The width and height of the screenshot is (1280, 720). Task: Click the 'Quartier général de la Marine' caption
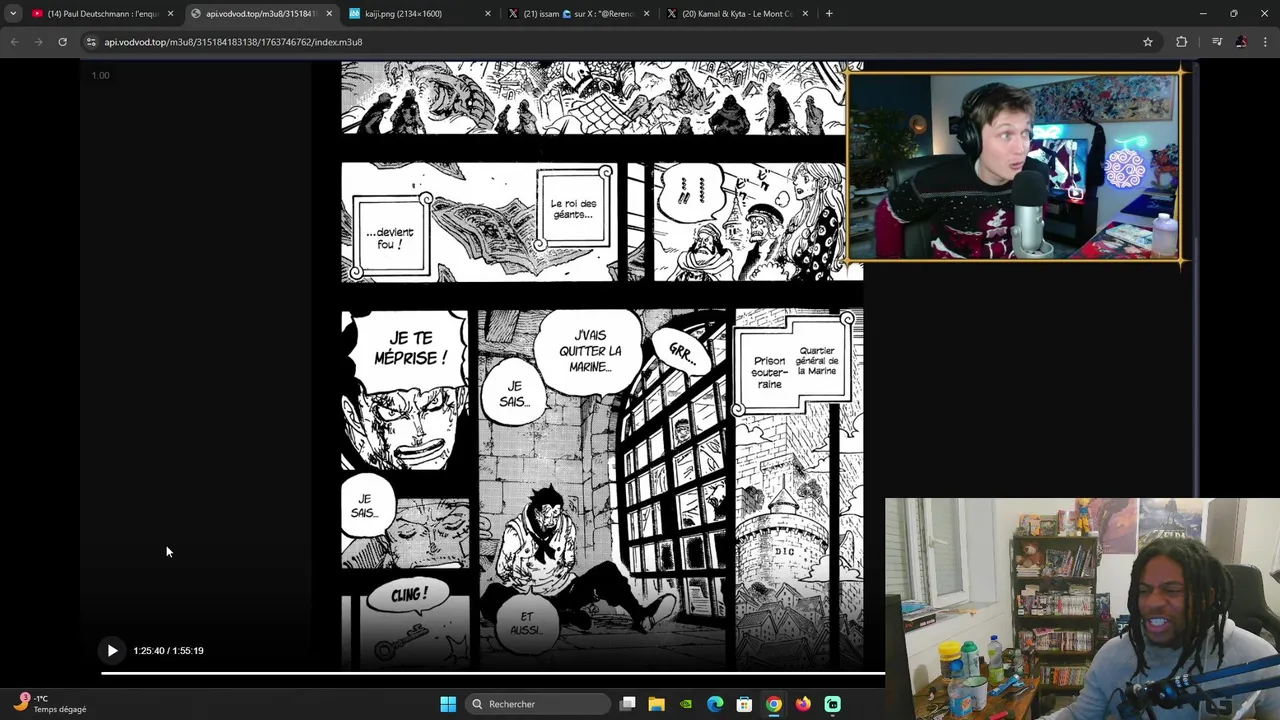tap(816, 361)
